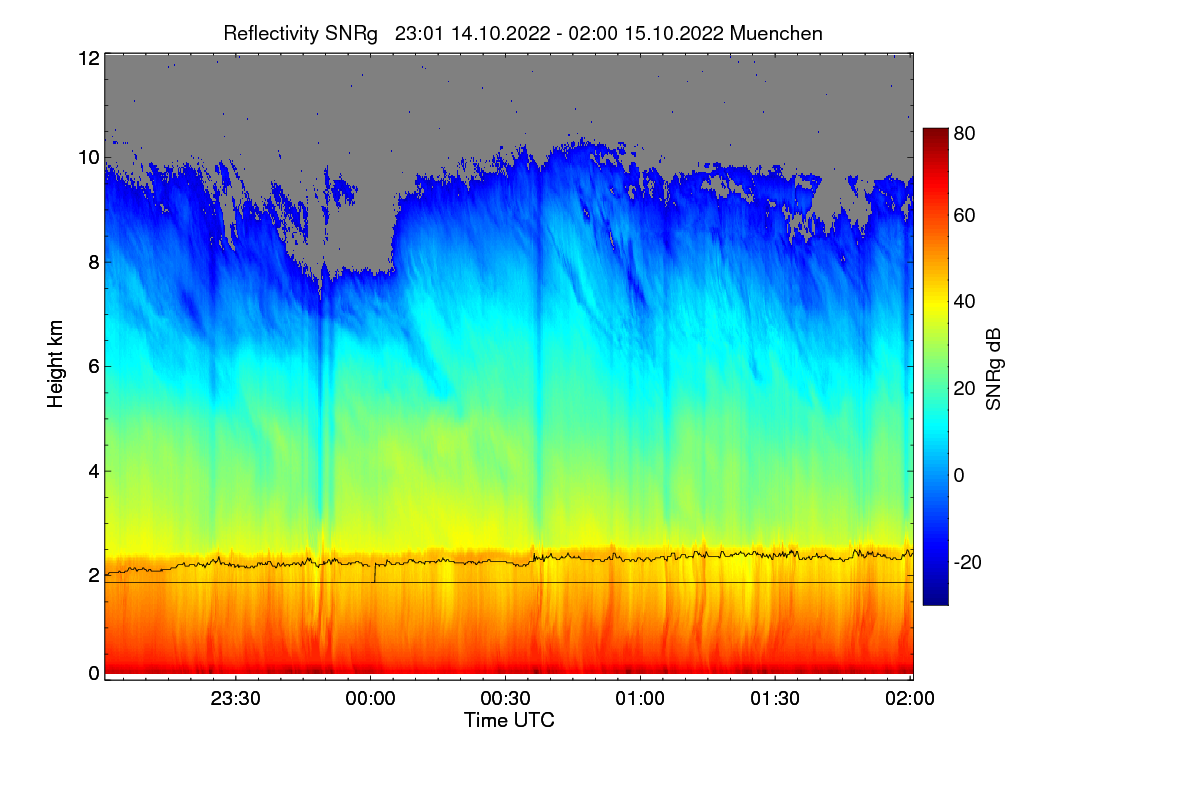Click the 'SNRg dB' colorbar label

pyautogui.click(x=993, y=369)
